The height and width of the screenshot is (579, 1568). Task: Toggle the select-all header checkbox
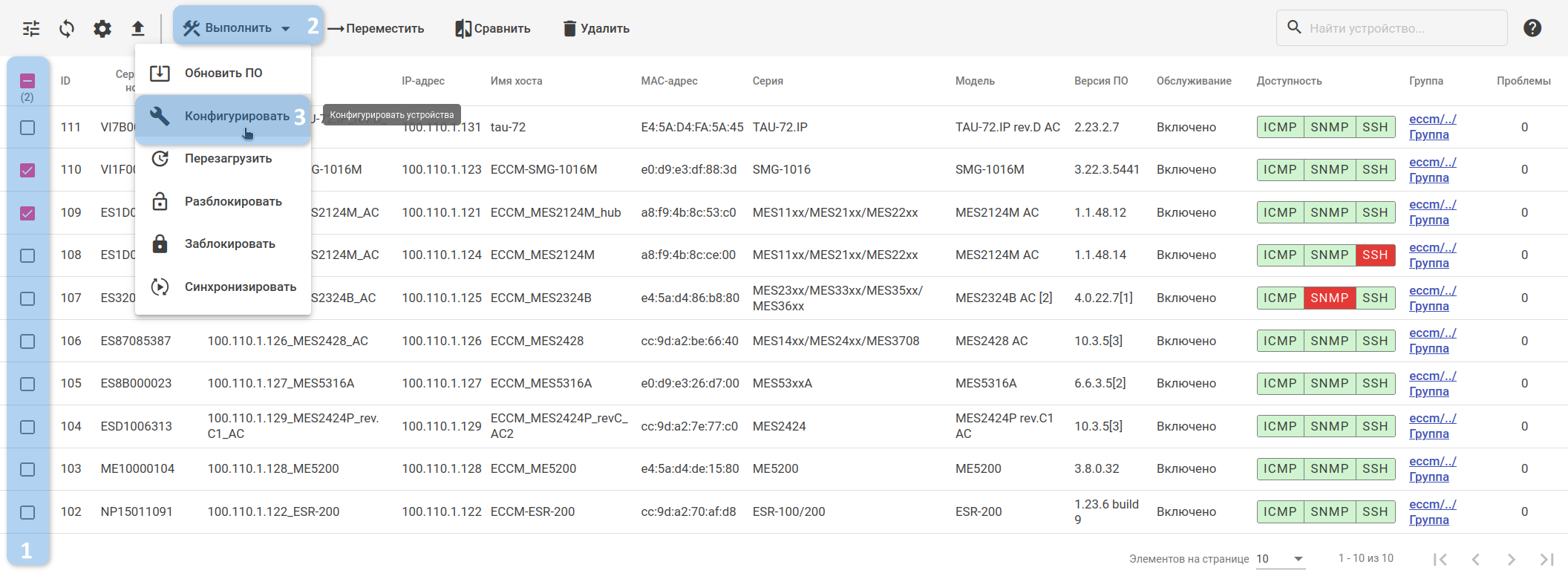pos(27,81)
